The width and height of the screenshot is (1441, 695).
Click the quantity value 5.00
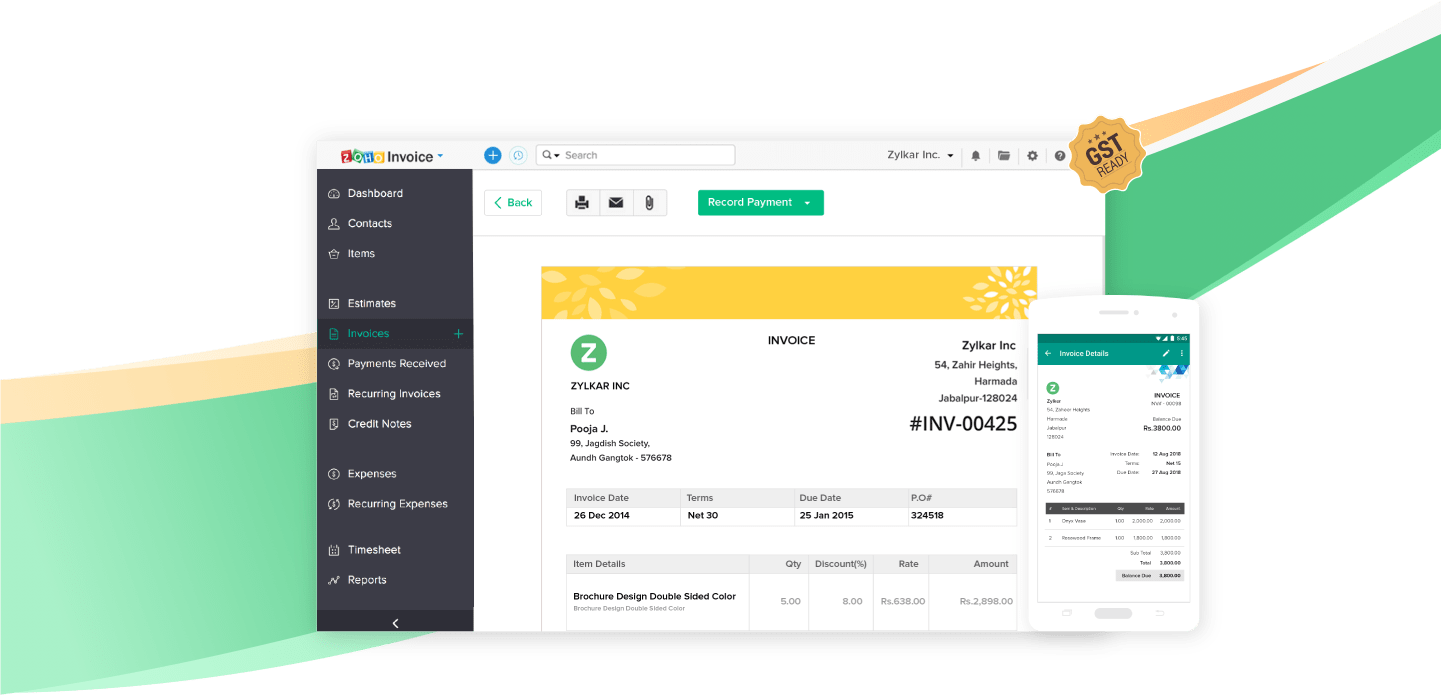[x=790, y=602]
